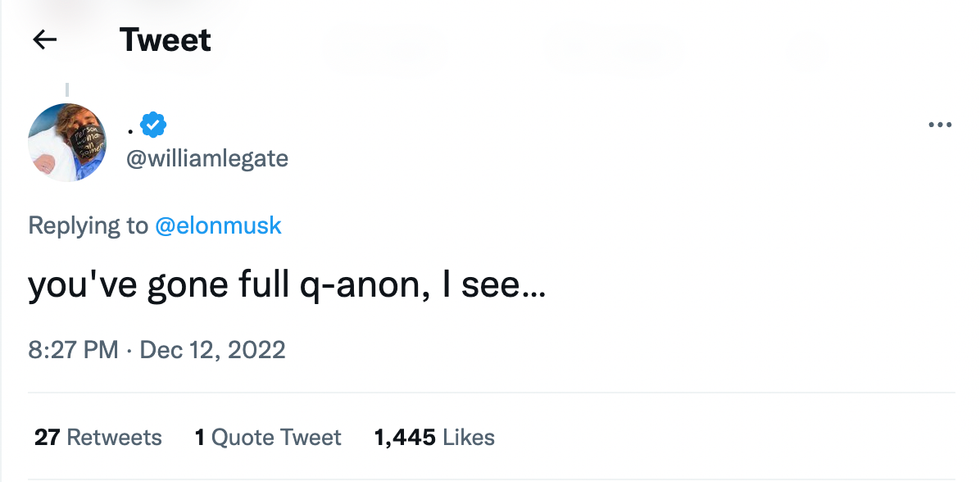Click the thread connector line above avatar
The height and width of the screenshot is (482, 980).
tap(67, 90)
